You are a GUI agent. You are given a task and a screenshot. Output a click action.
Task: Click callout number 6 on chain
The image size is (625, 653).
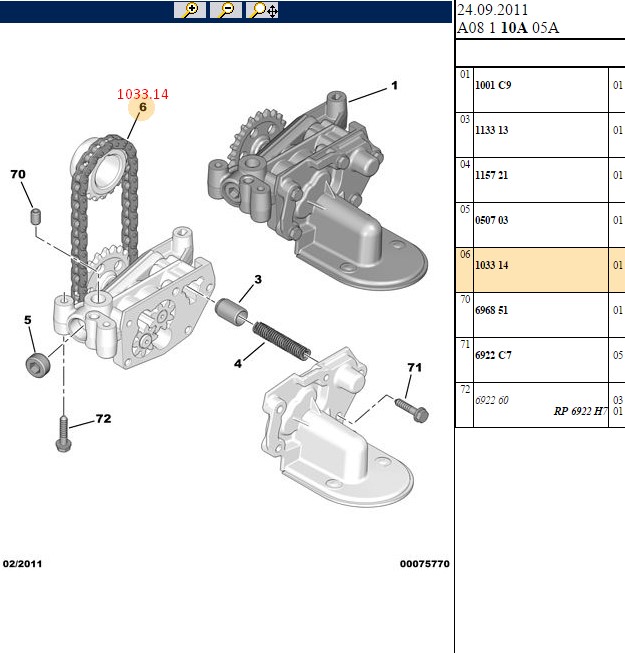[142, 107]
